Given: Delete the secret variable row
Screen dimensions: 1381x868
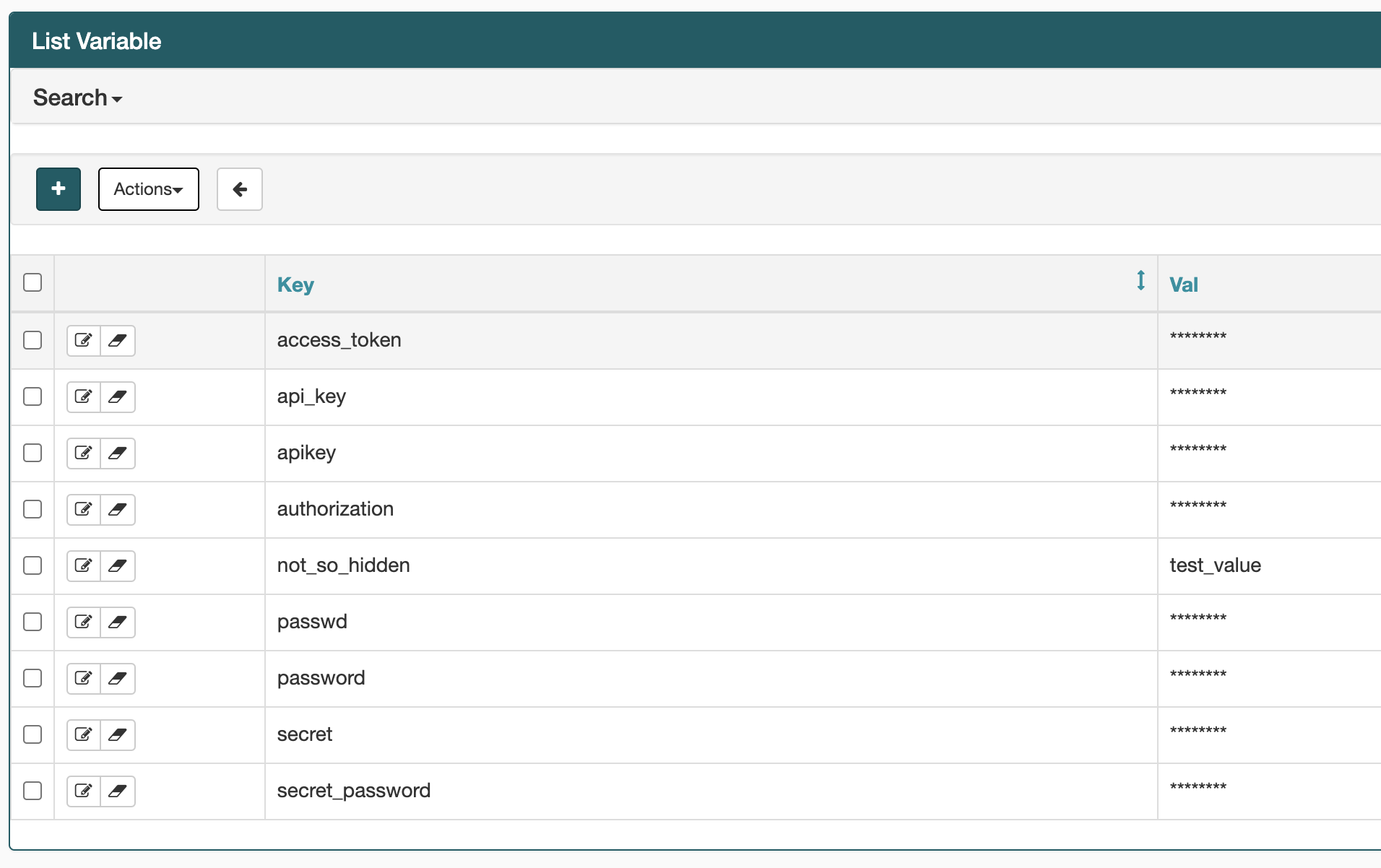Looking at the screenshot, I should (x=118, y=734).
